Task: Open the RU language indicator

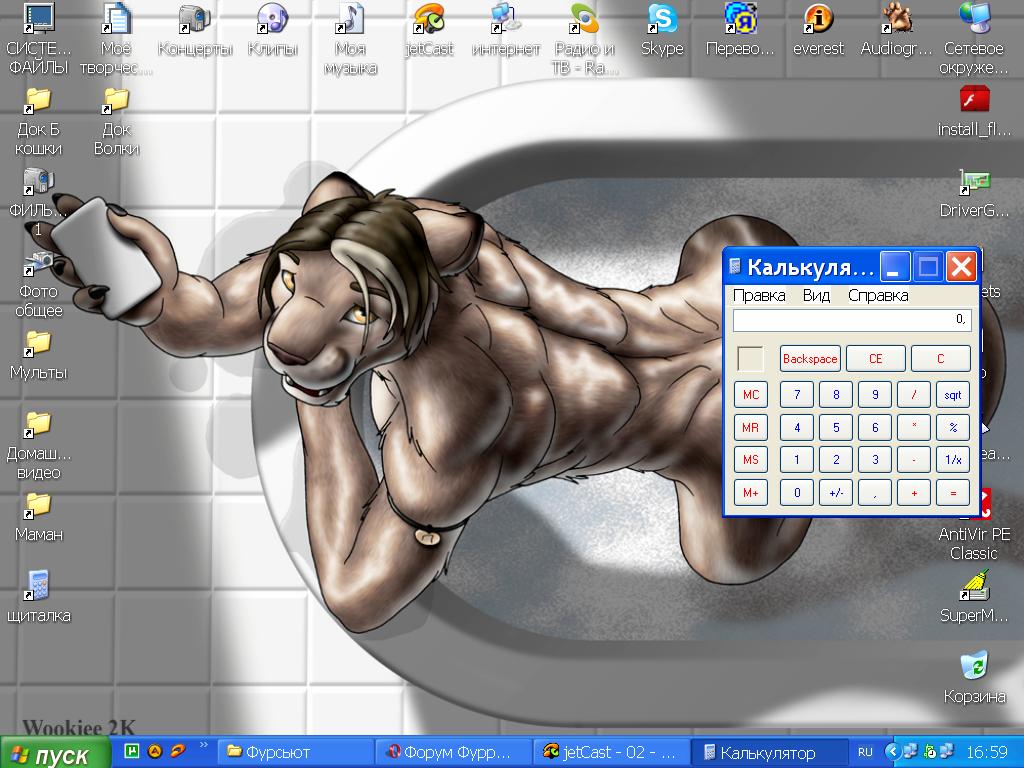Action: [865, 752]
